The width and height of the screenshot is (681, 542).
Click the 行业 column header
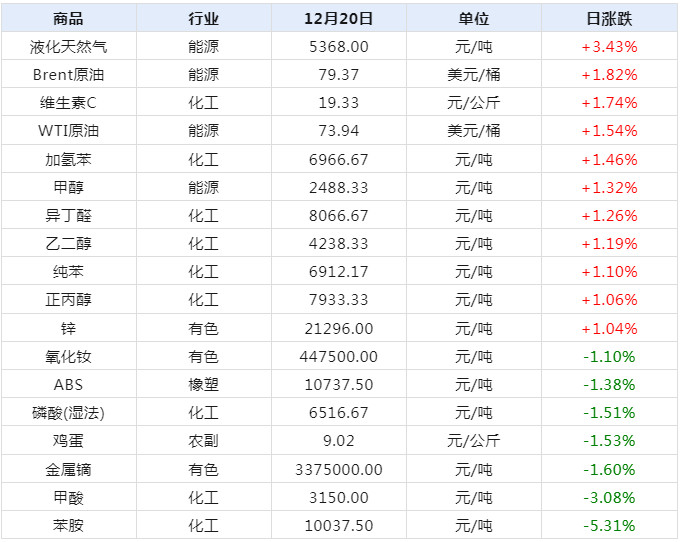[203, 18]
